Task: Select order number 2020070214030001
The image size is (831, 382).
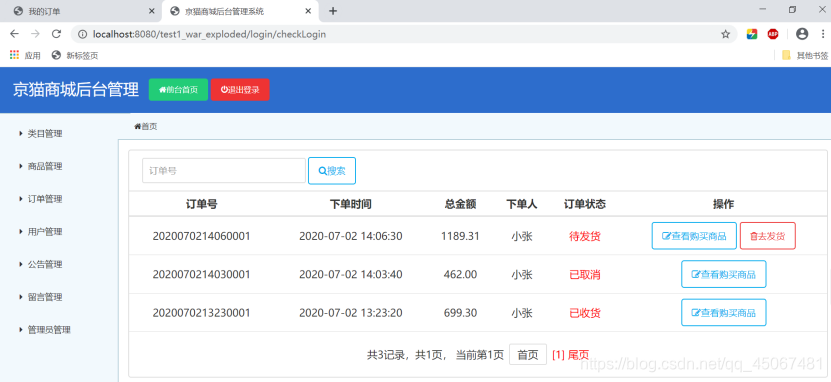Action: (x=201, y=274)
